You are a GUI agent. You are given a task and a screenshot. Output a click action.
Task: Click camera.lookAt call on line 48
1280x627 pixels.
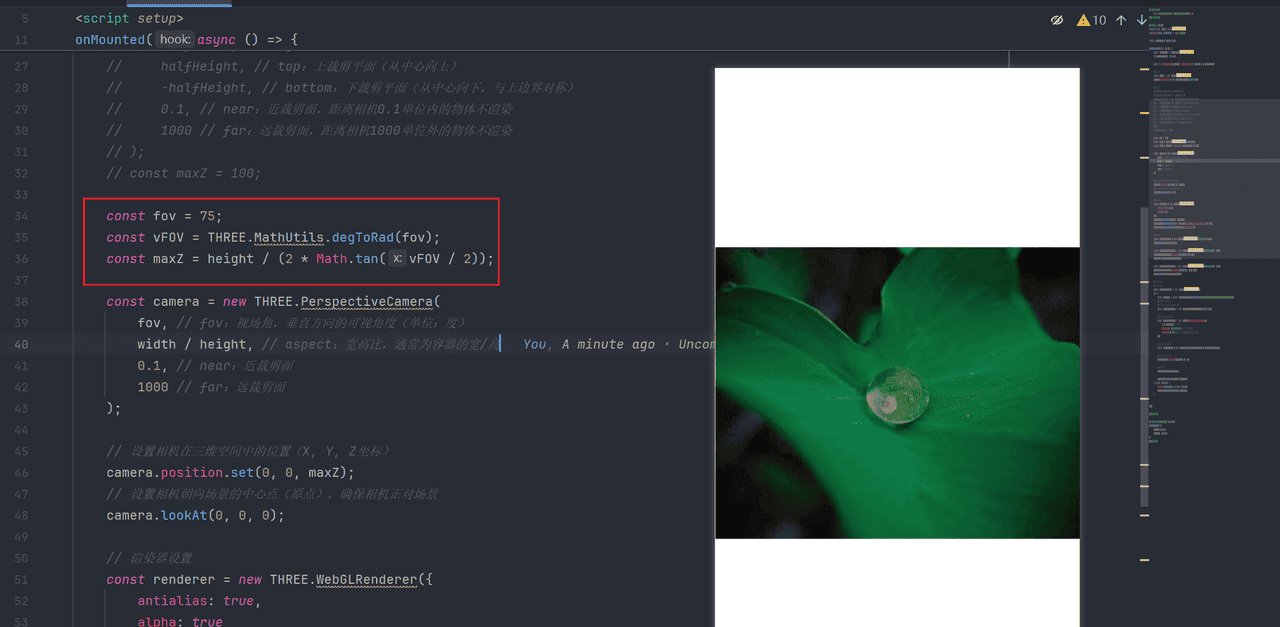tap(195, 515)
